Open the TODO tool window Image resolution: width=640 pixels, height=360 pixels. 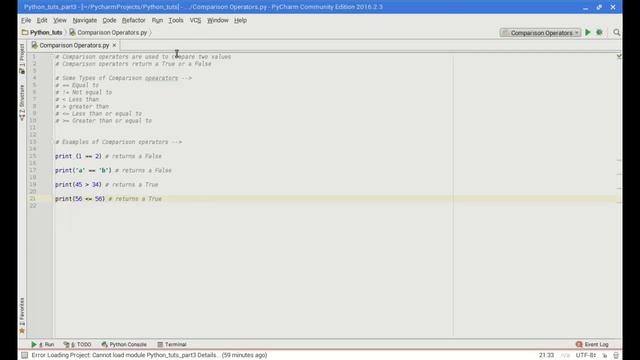click(77, 344)
